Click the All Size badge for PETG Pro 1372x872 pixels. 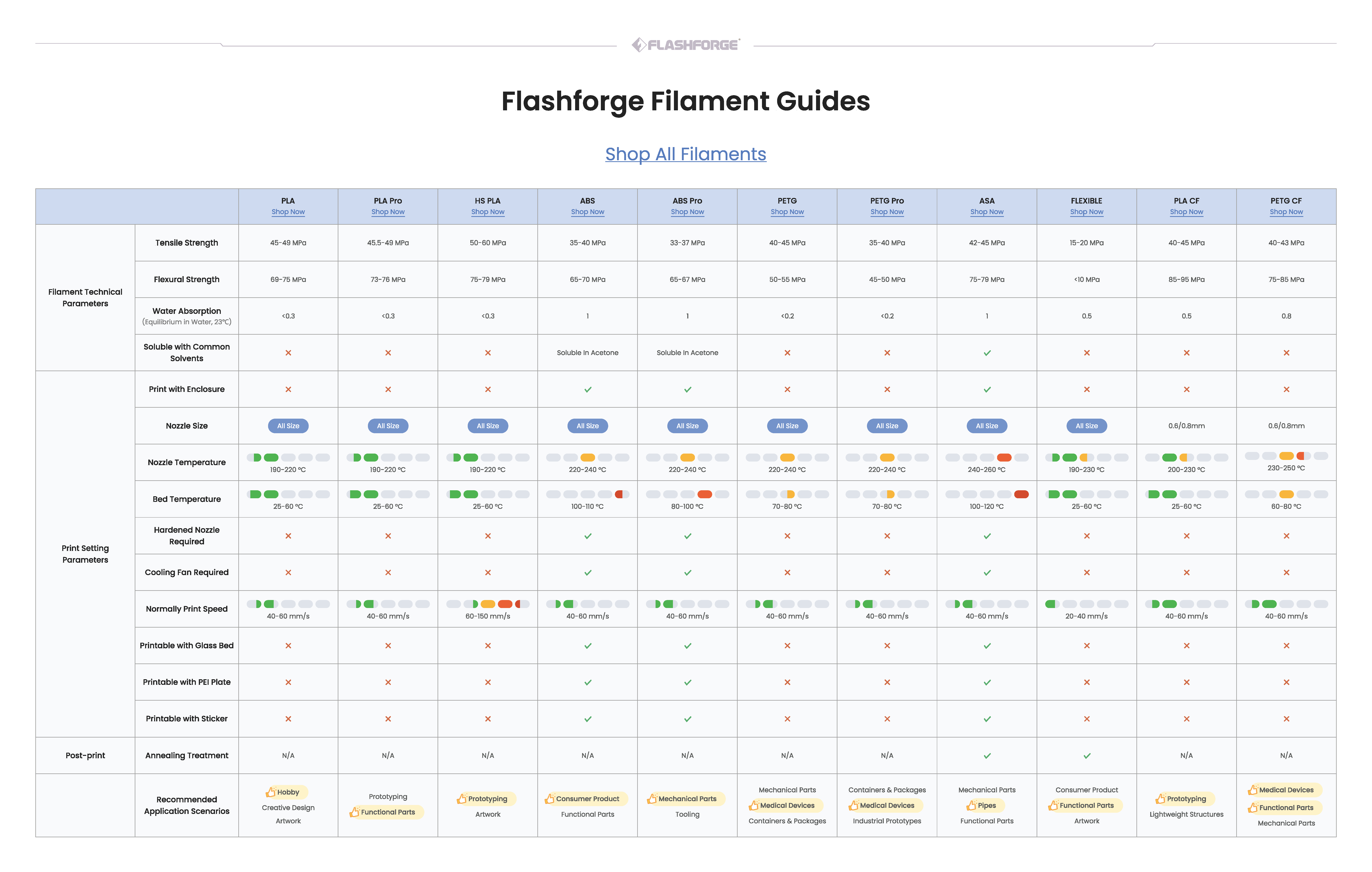pyautogui.click(x=887, y=426)
